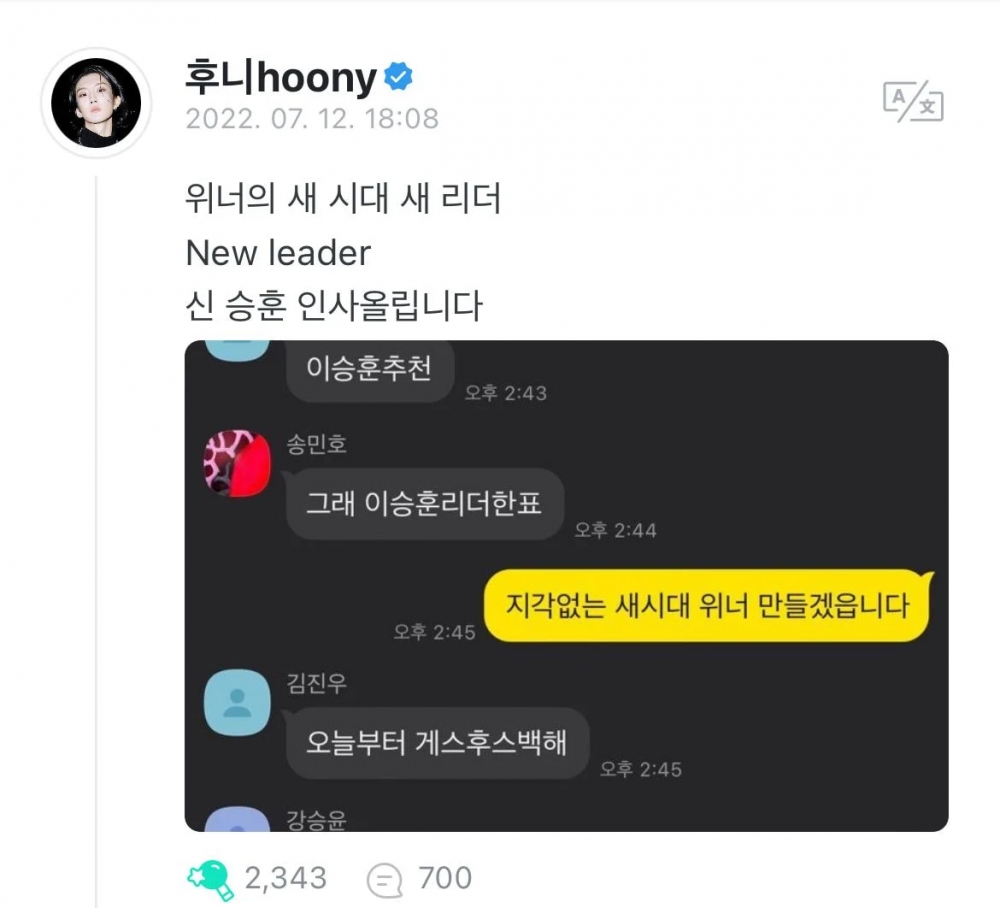Select the 이승훈추천 message bubble
The height and width of the screenshot is (908, 1000).
coord(369,370)
